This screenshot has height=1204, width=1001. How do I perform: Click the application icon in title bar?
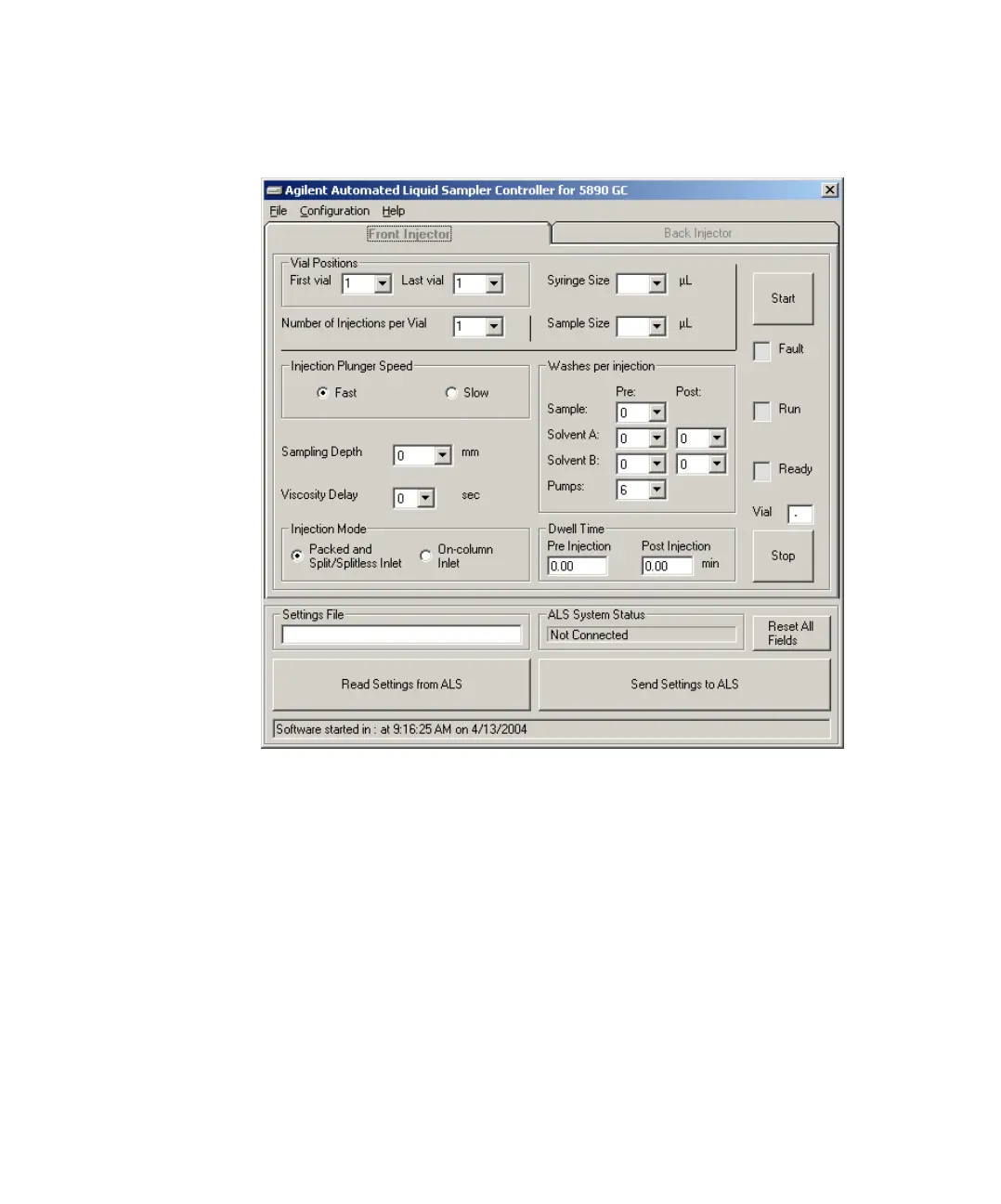pyautogui.click(x=274, y=190)
